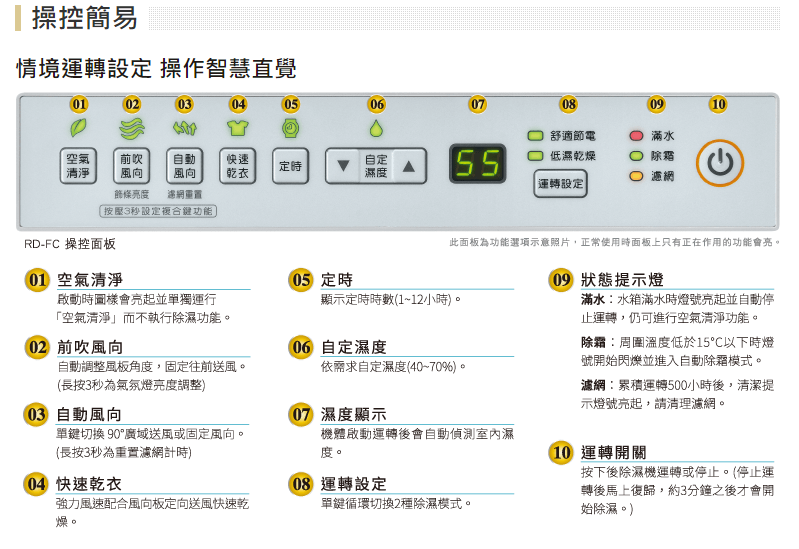
Task: Click the water droplet humidity icon
Action: (x=376, y=128)
